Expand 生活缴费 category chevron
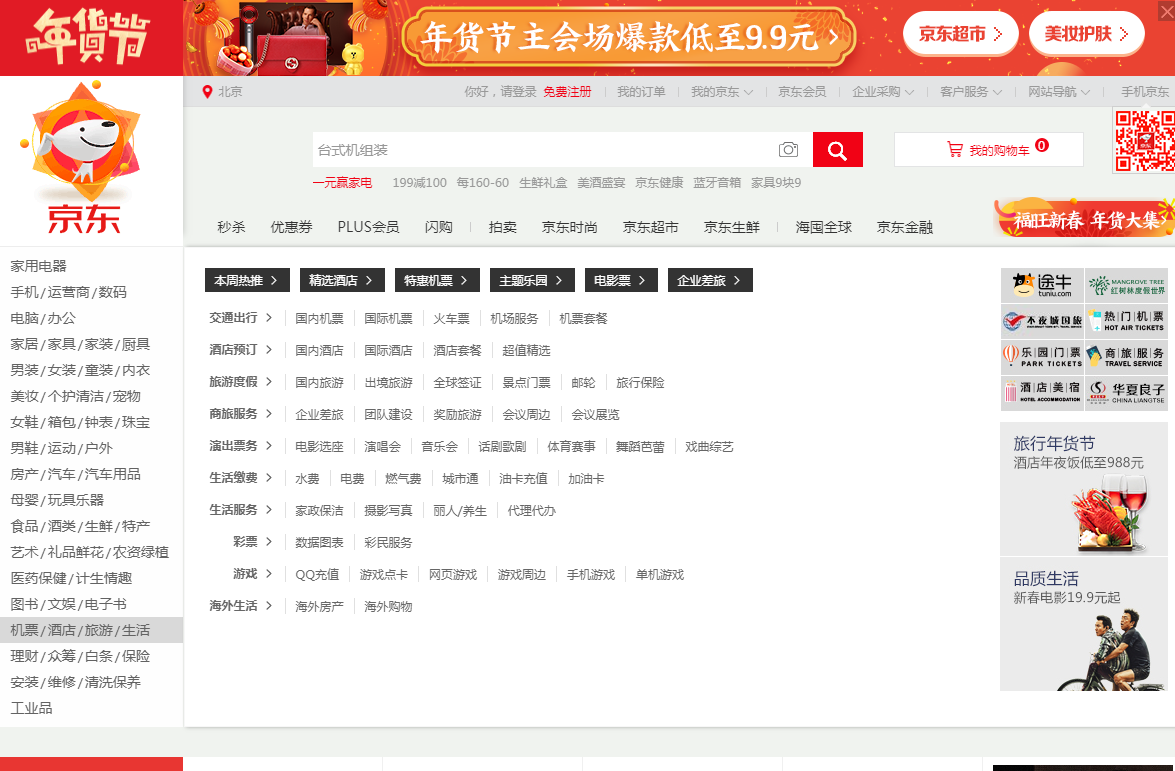This screenshot has height=771, width=1175. click(269, 478)
